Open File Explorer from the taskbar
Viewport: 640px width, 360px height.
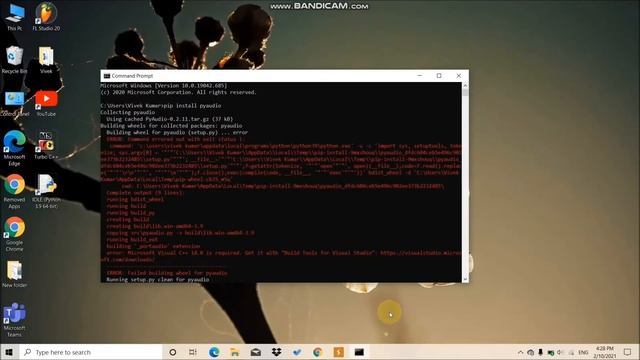[235, 352]
